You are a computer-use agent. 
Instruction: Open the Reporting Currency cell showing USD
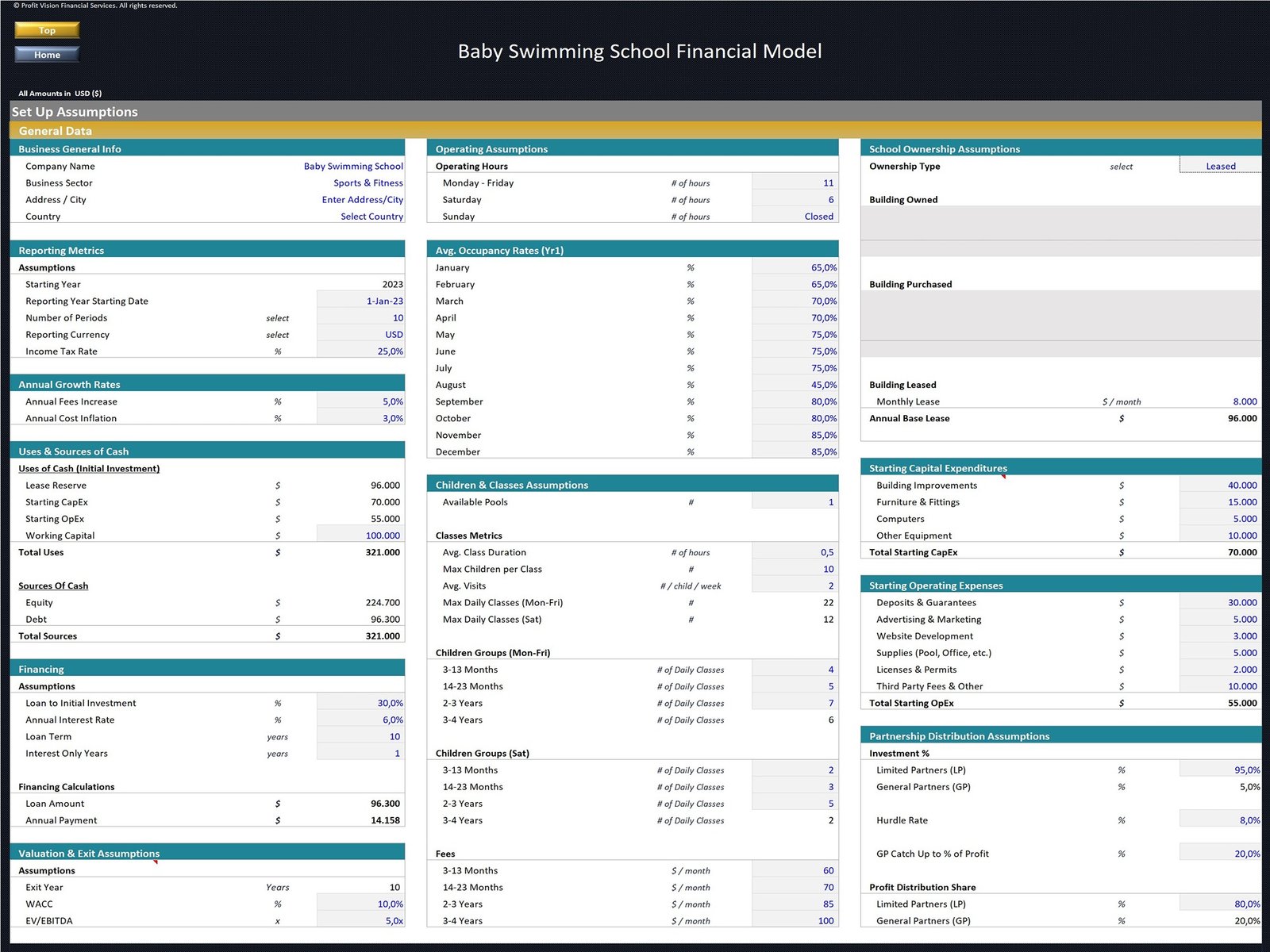pyautogui.click(x=361, y=335)
